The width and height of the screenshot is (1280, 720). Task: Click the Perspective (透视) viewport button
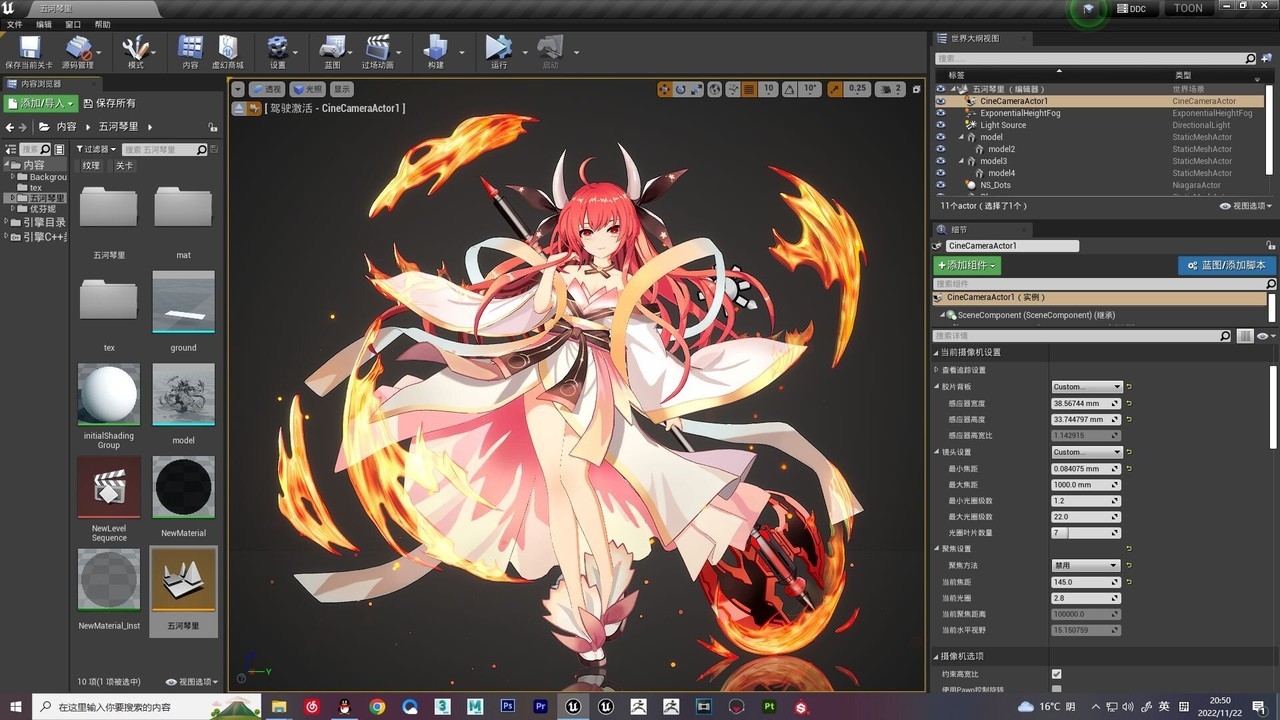[266, 89]
